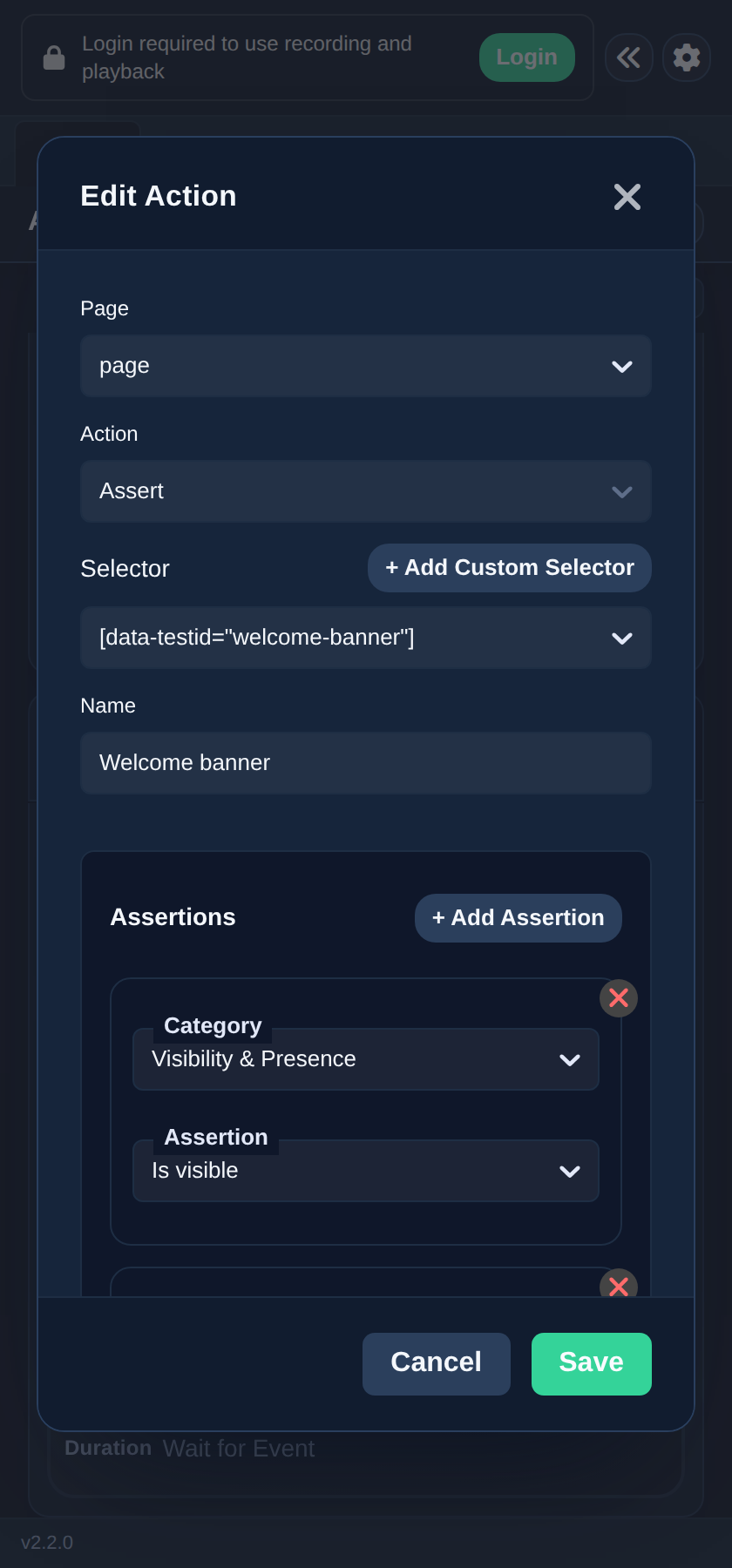Expand the Category dropdown Visibility & Presence
The height and width of the screenshot is (1568, 732).
[x=366, y=1059]
